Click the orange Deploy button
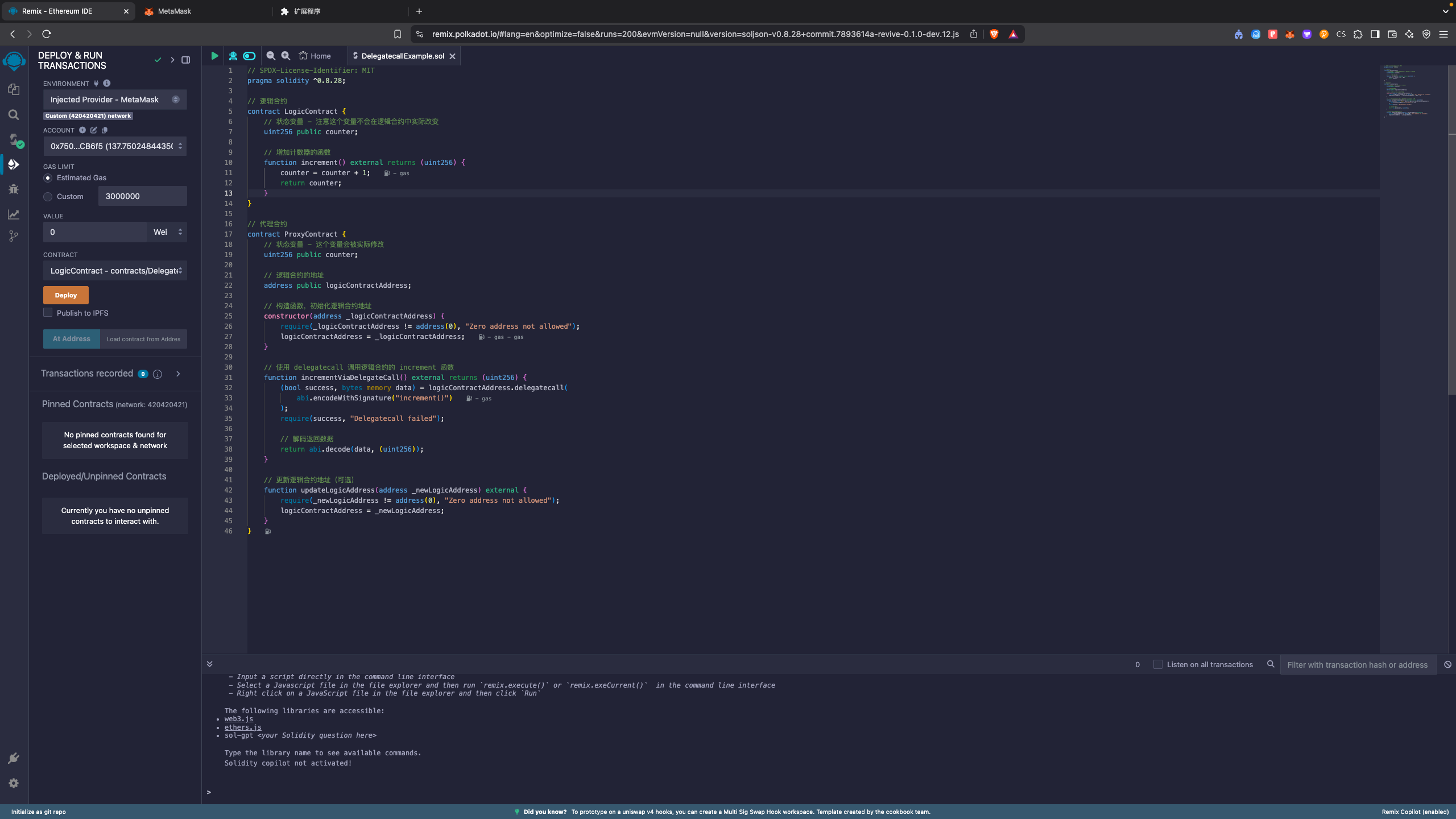The width and height of the screenshot is (1456, 819). (66, 295)
